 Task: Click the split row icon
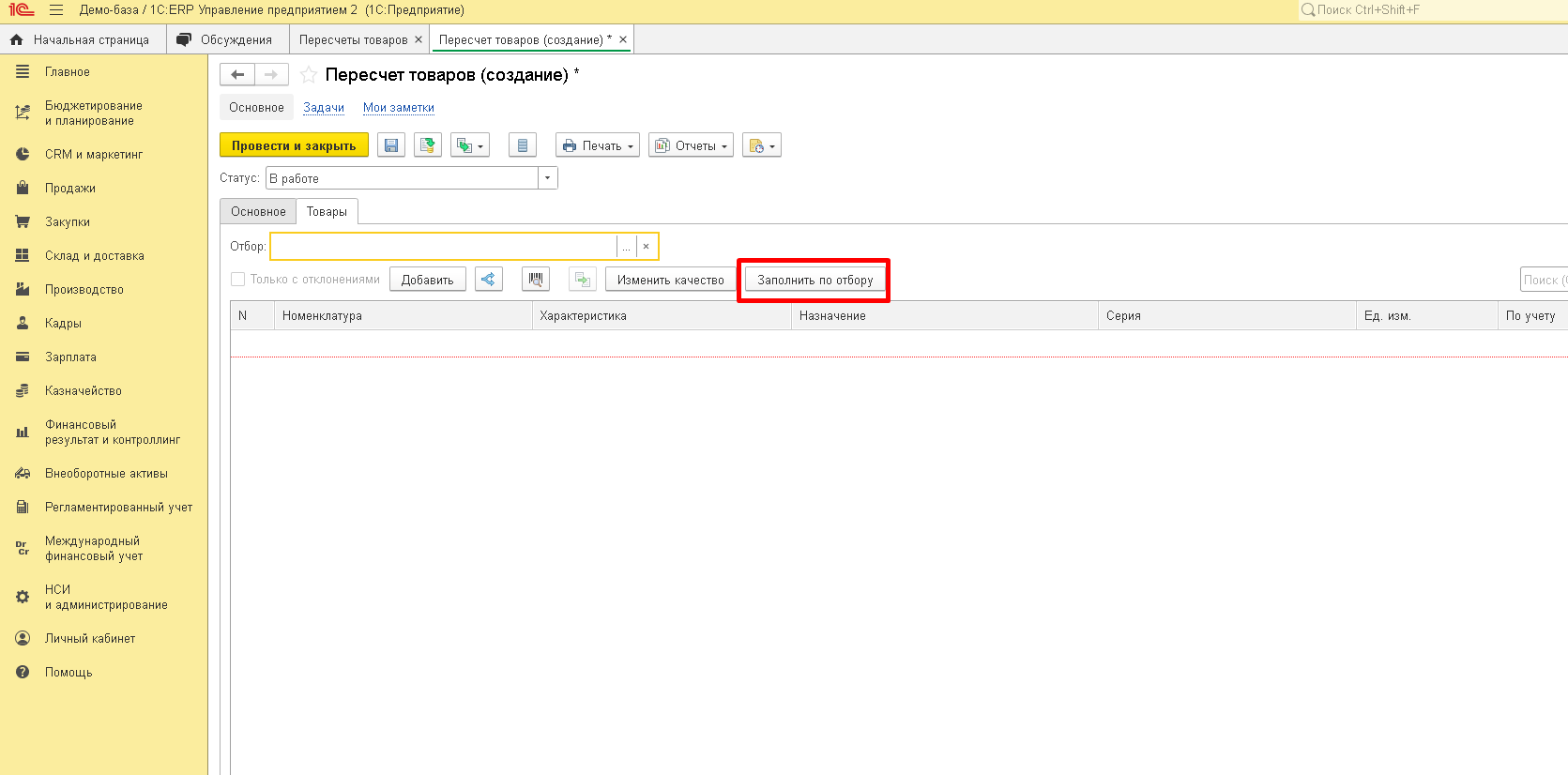pyautogui.click(x=489, y=280)
